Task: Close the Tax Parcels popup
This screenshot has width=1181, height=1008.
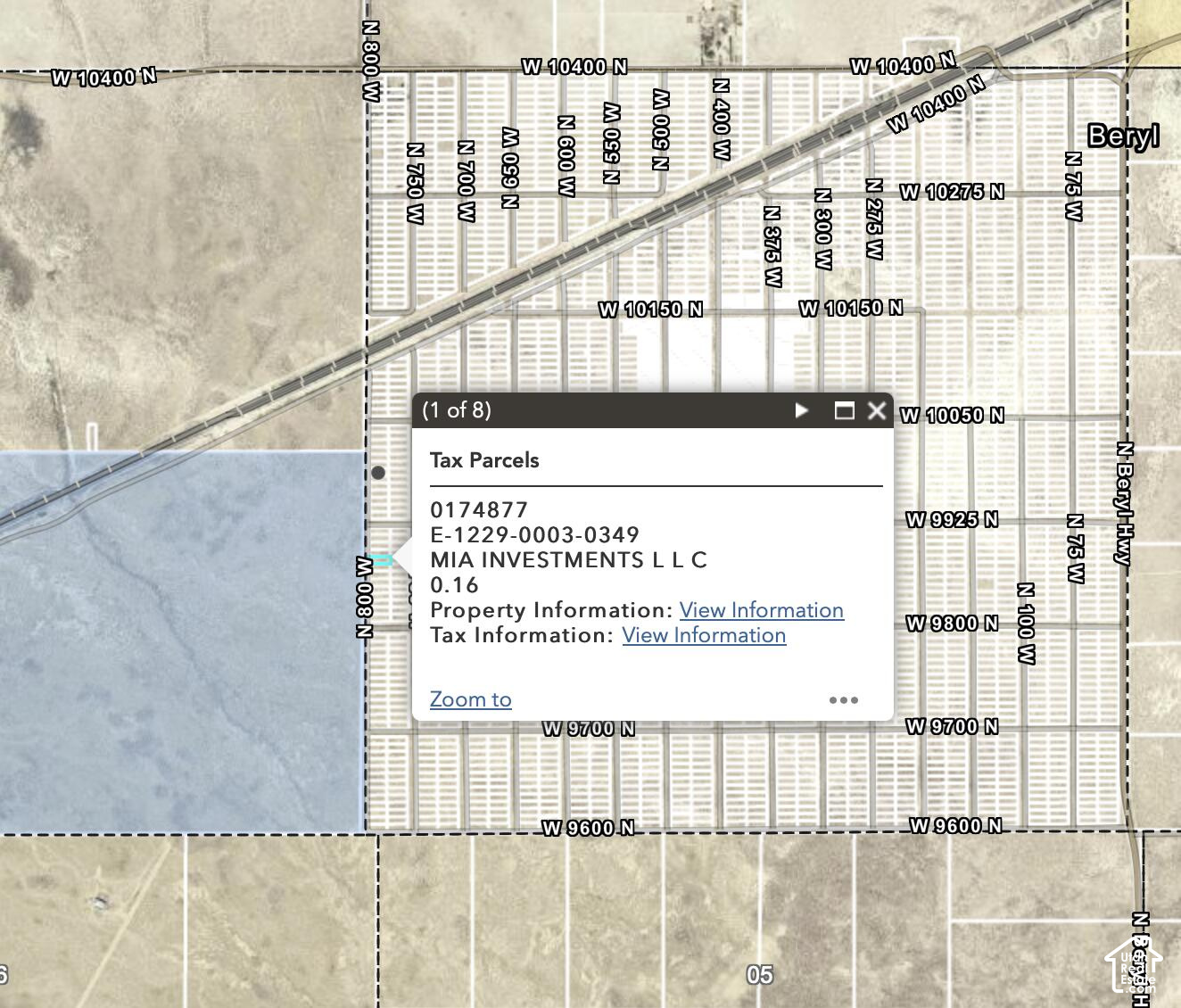Action: pyautogui.click(x=877, y=410)
